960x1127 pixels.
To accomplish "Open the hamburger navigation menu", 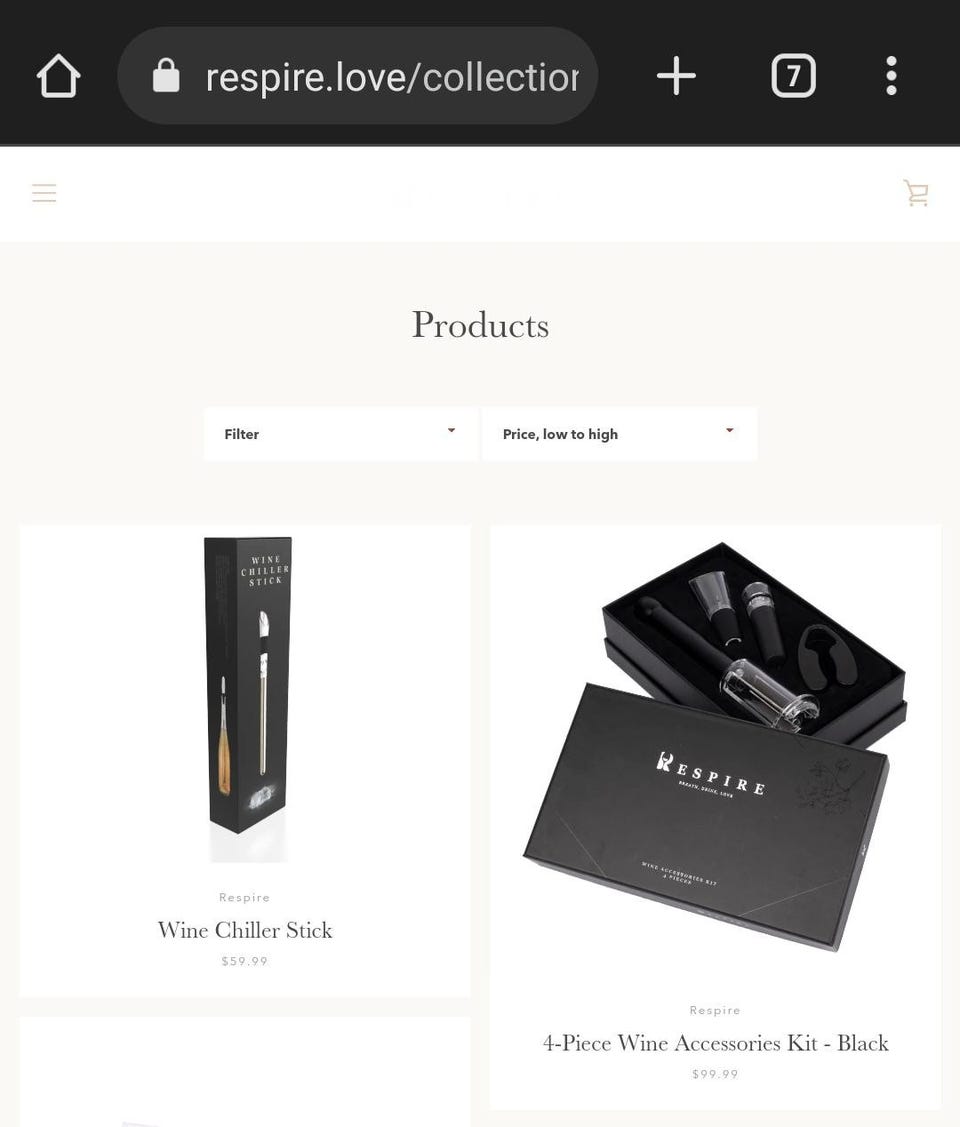I will click(x=44, y=193).
